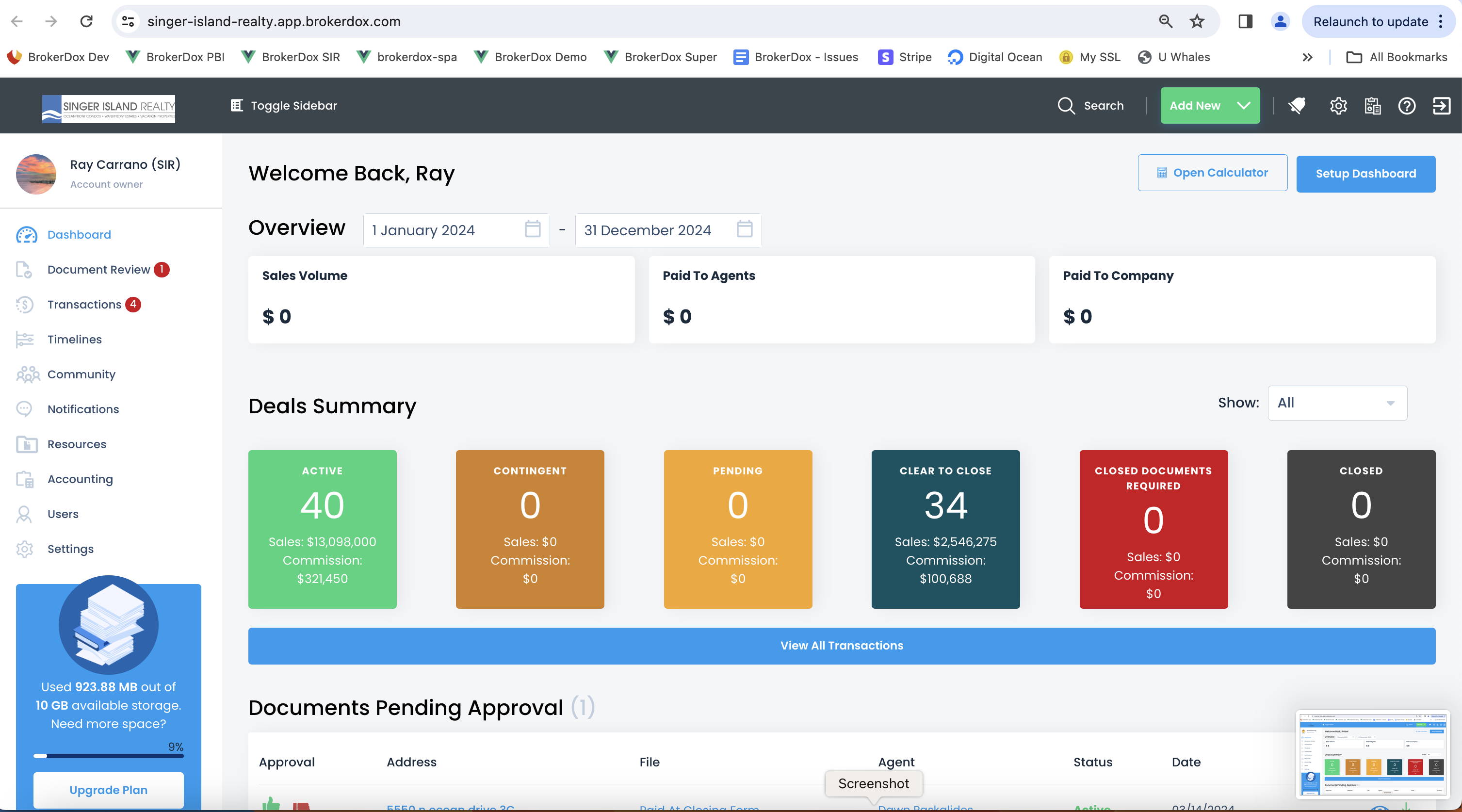
Task: Toggle the sidebar
Action: (x=283, y=106)
